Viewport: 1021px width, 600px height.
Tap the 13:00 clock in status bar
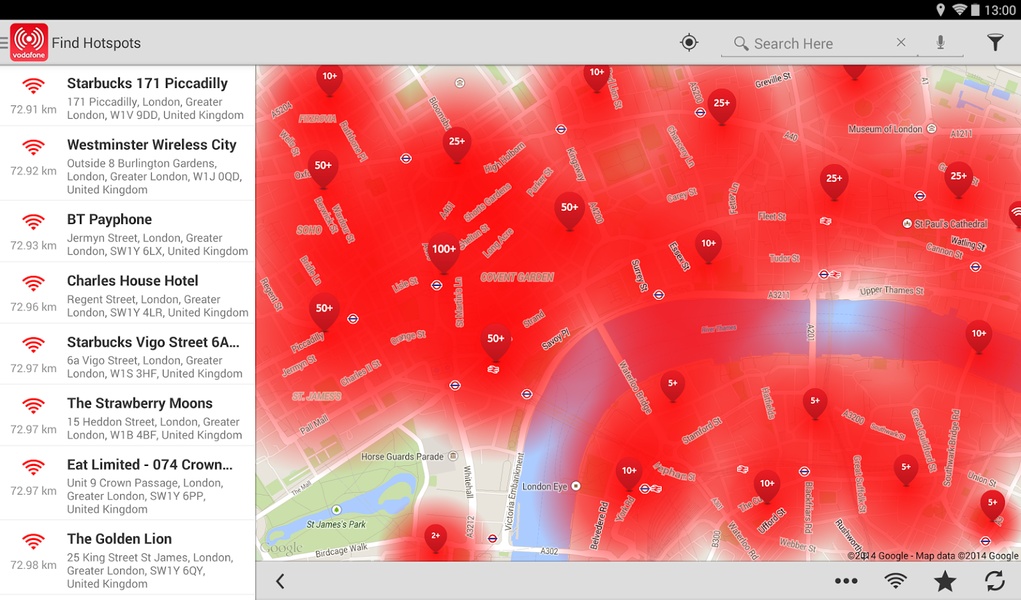pos(1000,10)
